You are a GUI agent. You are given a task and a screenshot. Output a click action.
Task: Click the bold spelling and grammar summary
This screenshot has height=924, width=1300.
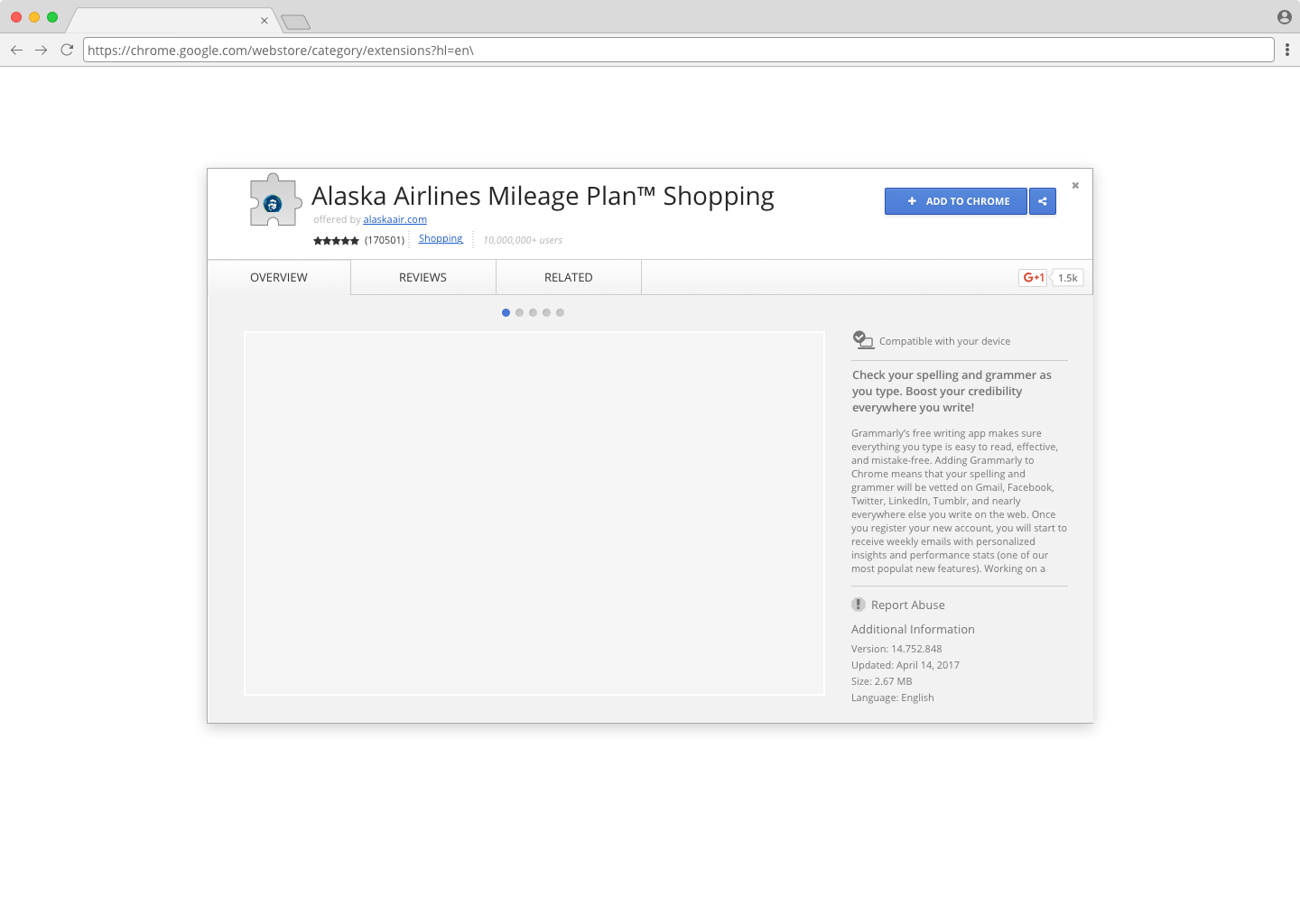952,391
